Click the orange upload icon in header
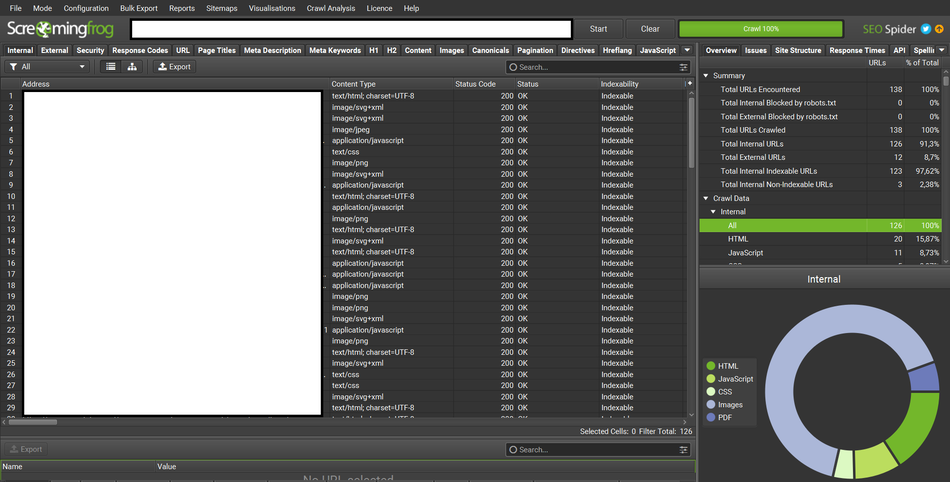 (940, 29)
